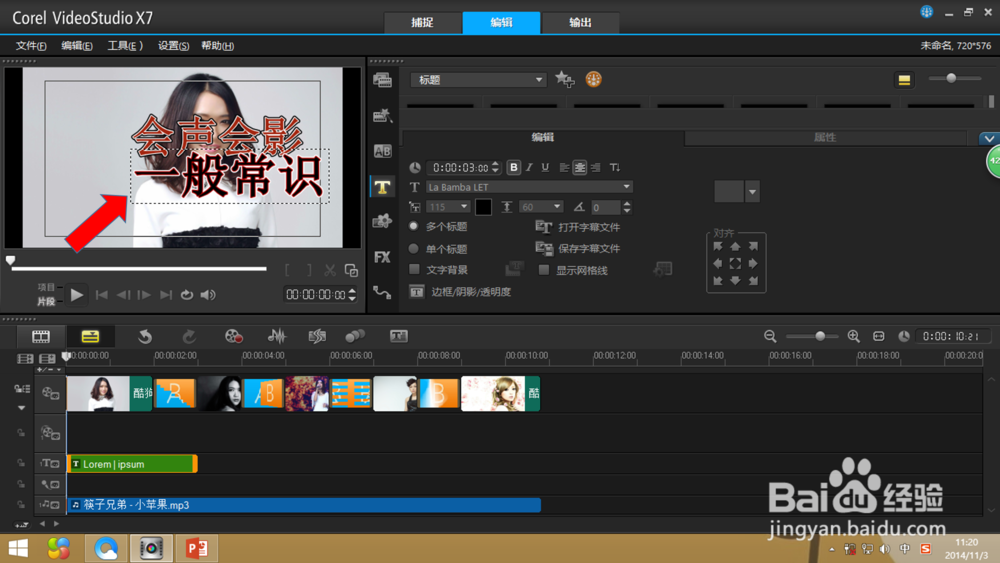The image size is (1000, 563).
Task: Switch to the 属性 tab
Action: pos(825,137)
